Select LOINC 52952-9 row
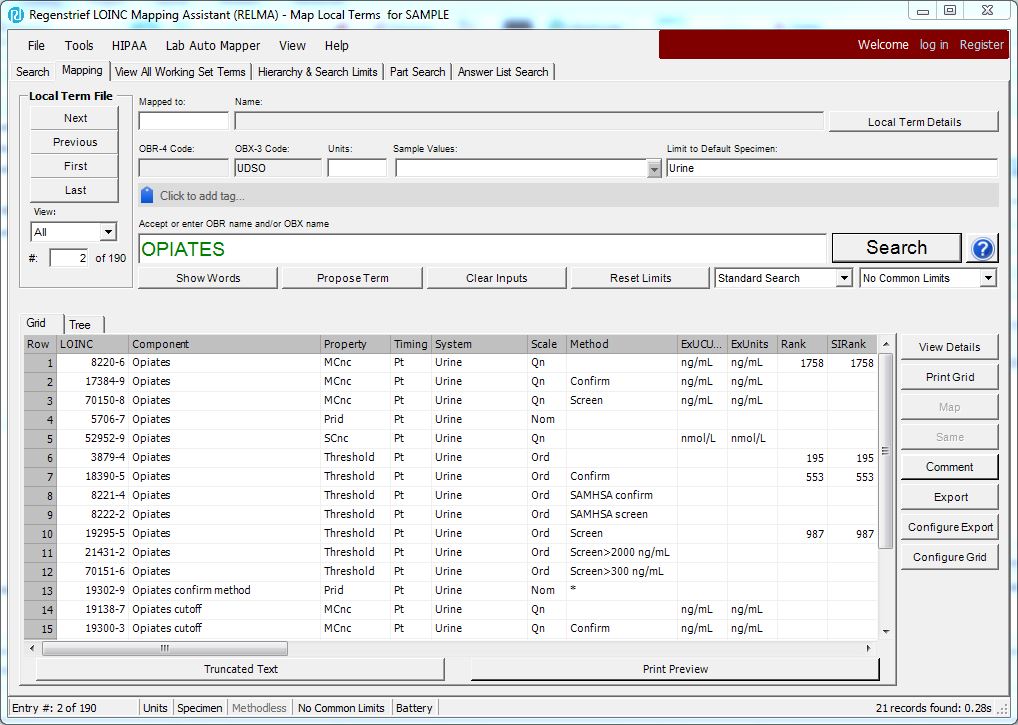The image size is (1018, 725). [451, 438]
